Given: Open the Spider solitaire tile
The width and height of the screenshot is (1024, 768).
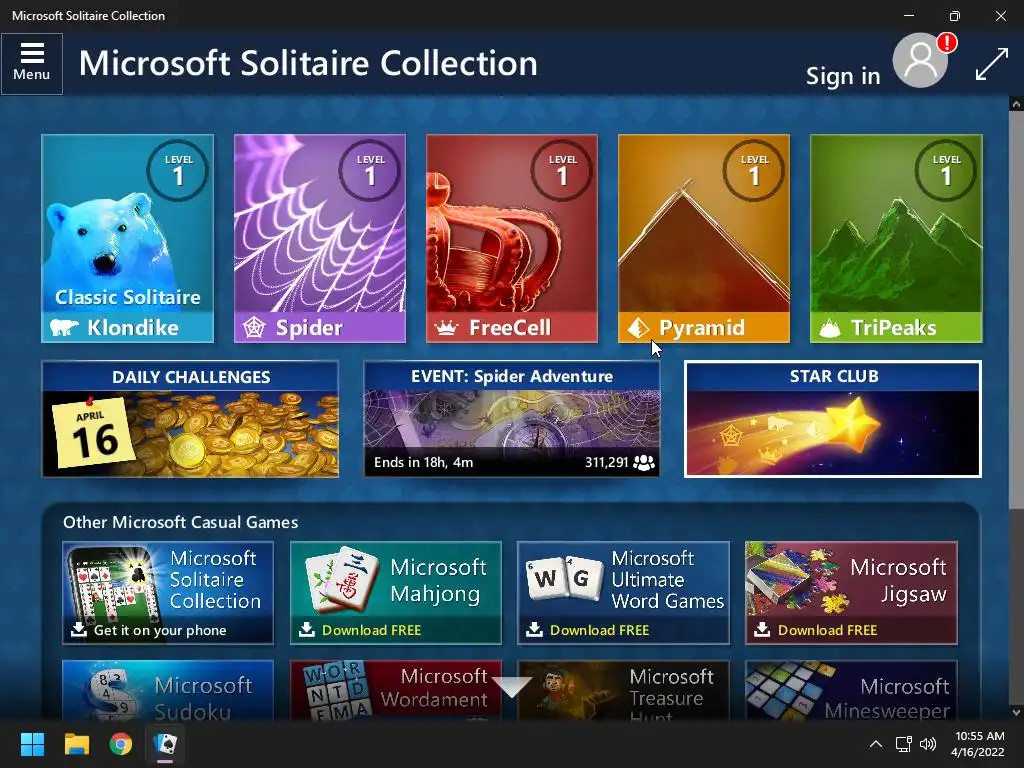Looking at the screenshot, I should [x=319, y=238].
